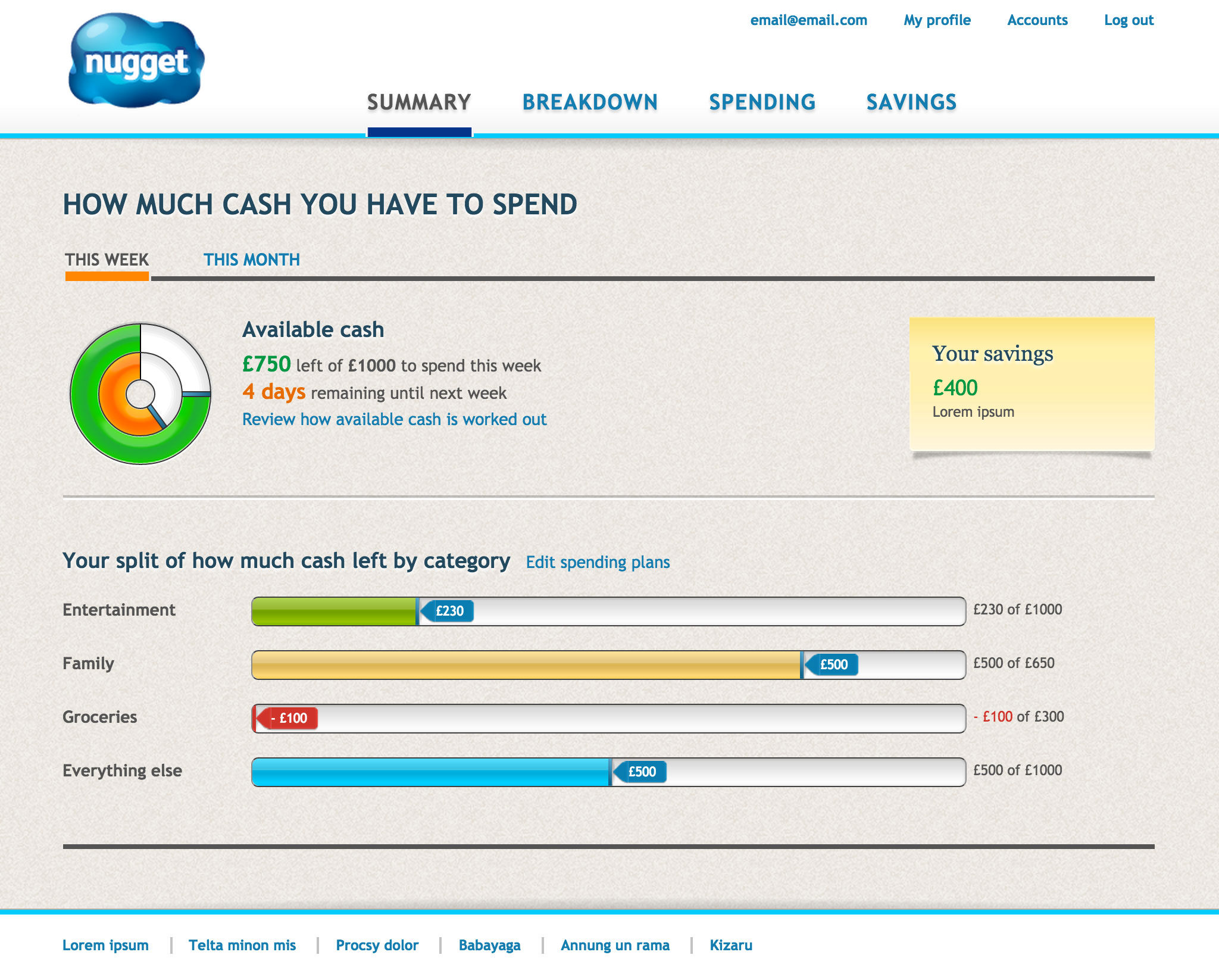Click '- £100 of £300' text
The height and width of the screenshot is (980, 1219).
tap(1018, 717)
